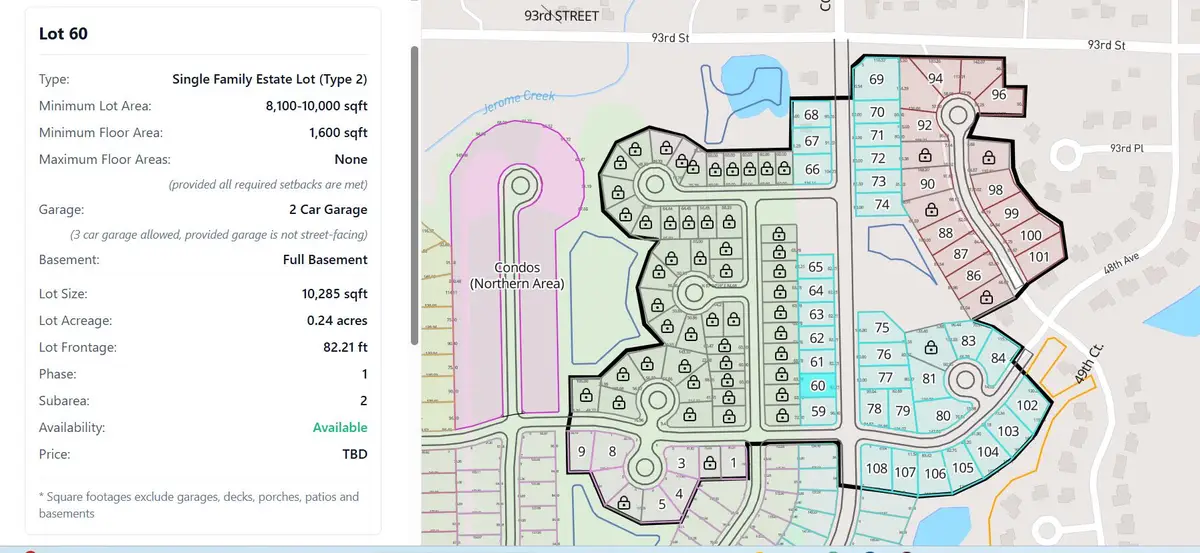This screenshot has width=1200, height=553.
Task: Click the locked lot icon below lot 92
Action: (926, 156)
